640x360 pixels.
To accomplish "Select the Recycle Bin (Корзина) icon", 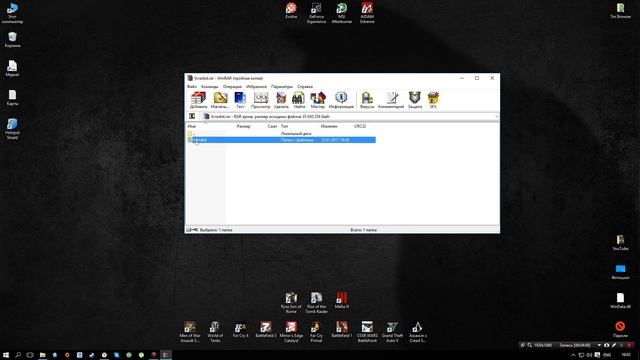I will tap(12, 40).
